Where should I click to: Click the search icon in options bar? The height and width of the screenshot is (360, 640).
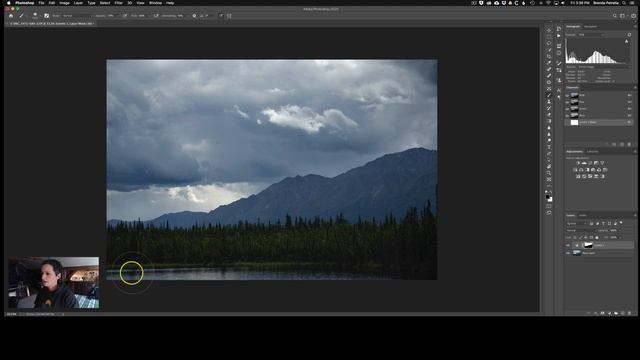(615, 16)
